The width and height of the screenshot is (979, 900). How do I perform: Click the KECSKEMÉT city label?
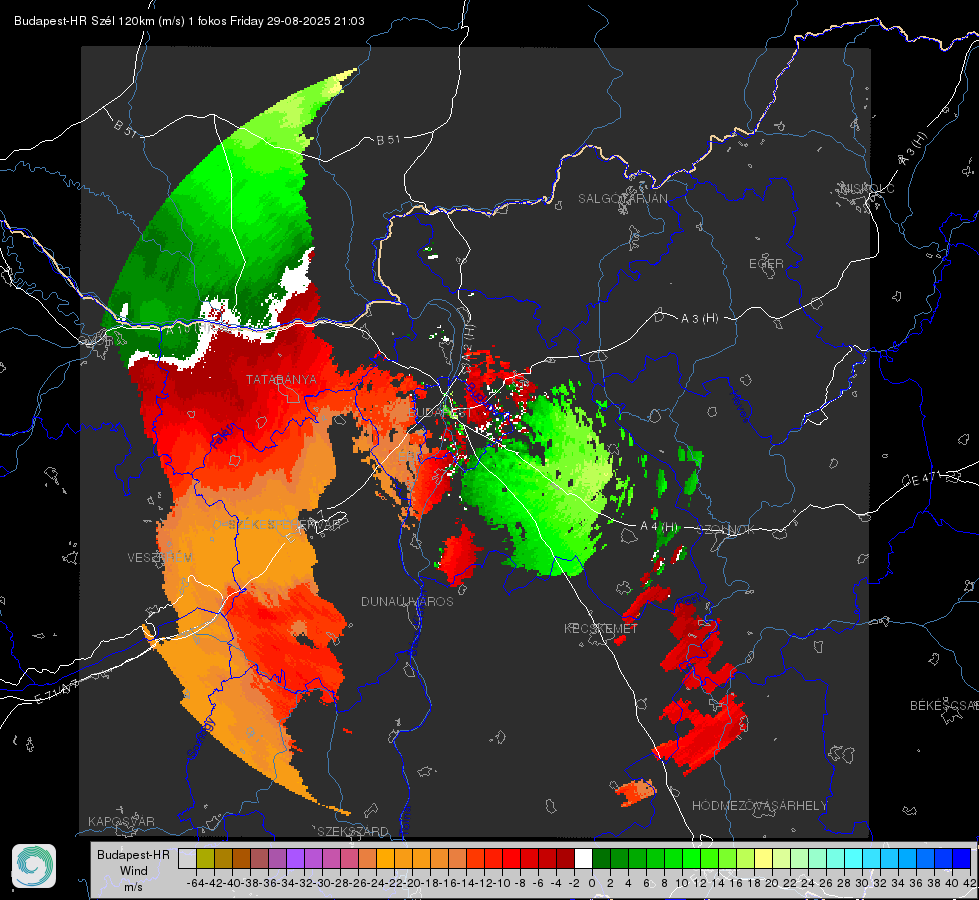coord(601,628)
